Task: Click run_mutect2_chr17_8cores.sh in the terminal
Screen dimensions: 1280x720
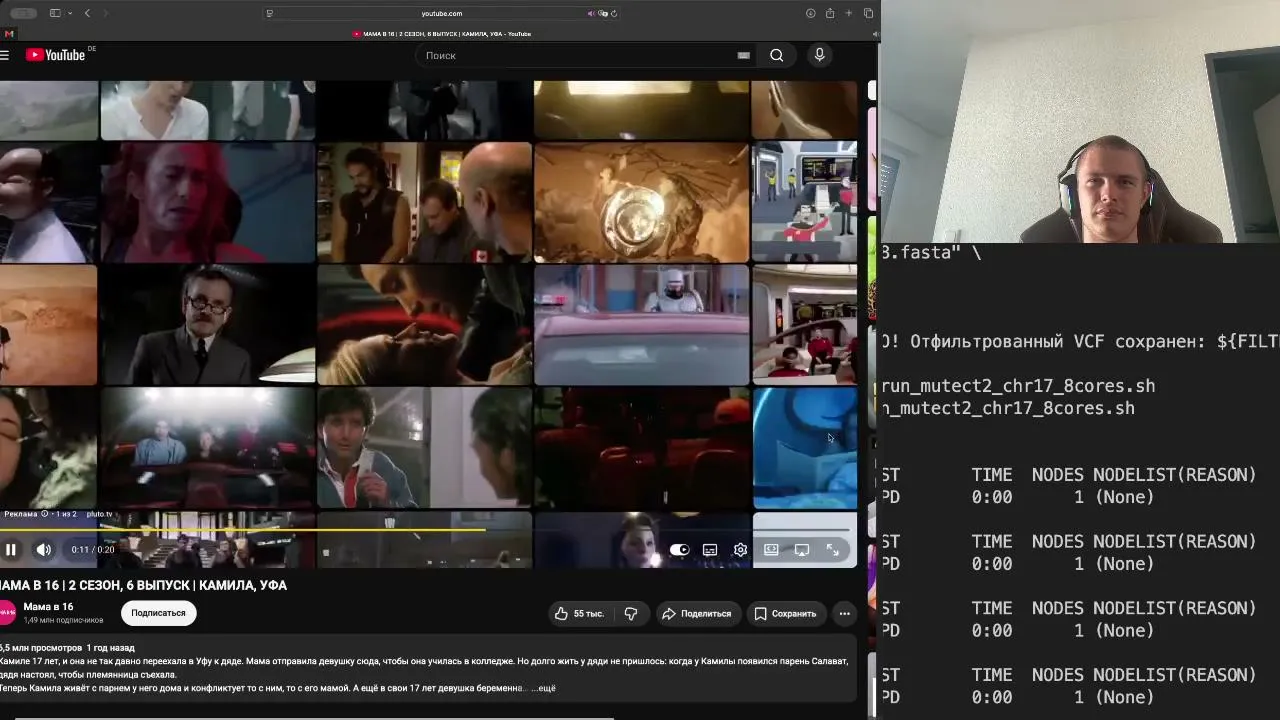Action: (1018, 386)
